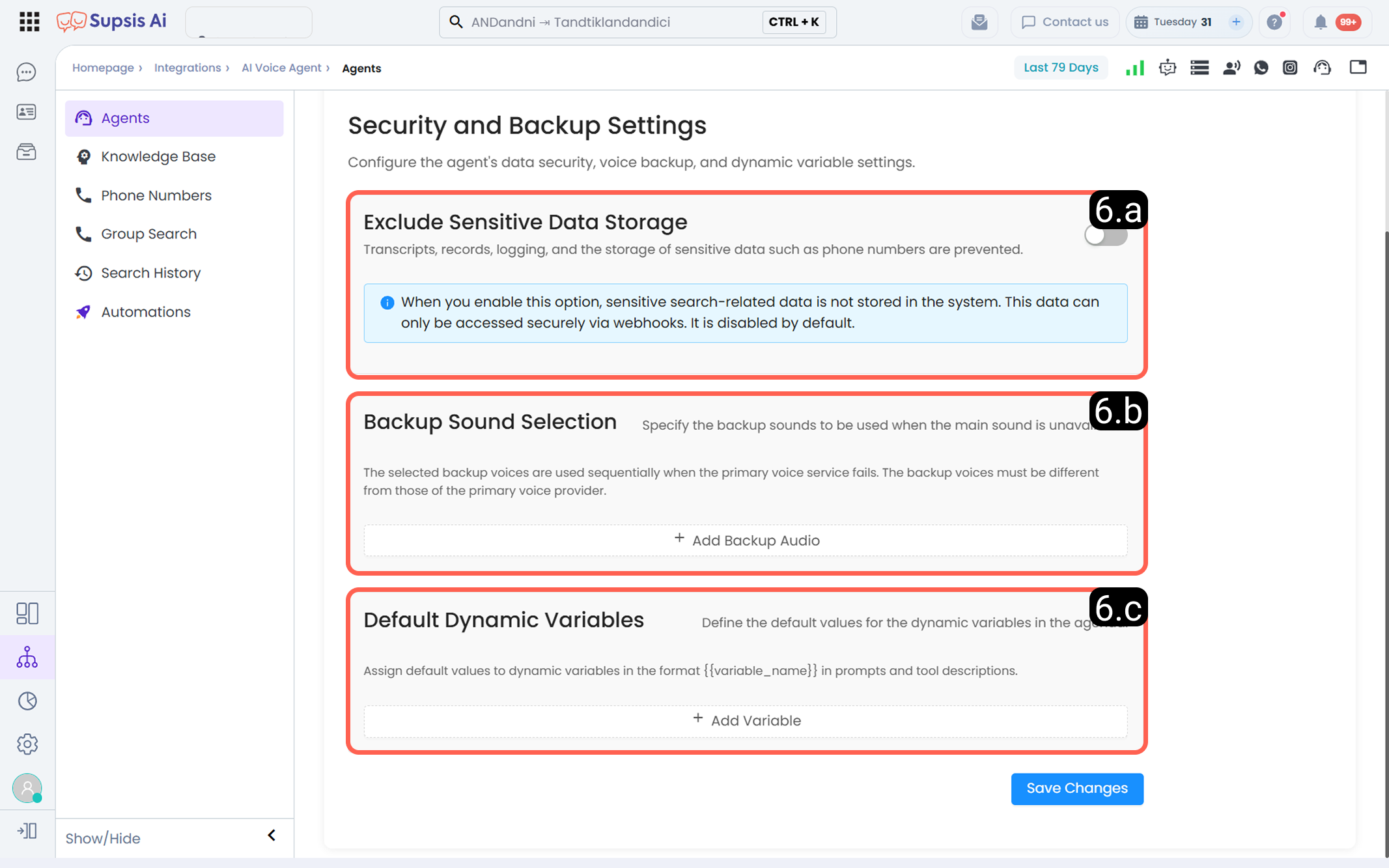Go to Integrations breadcrumb link

point(188,68)
